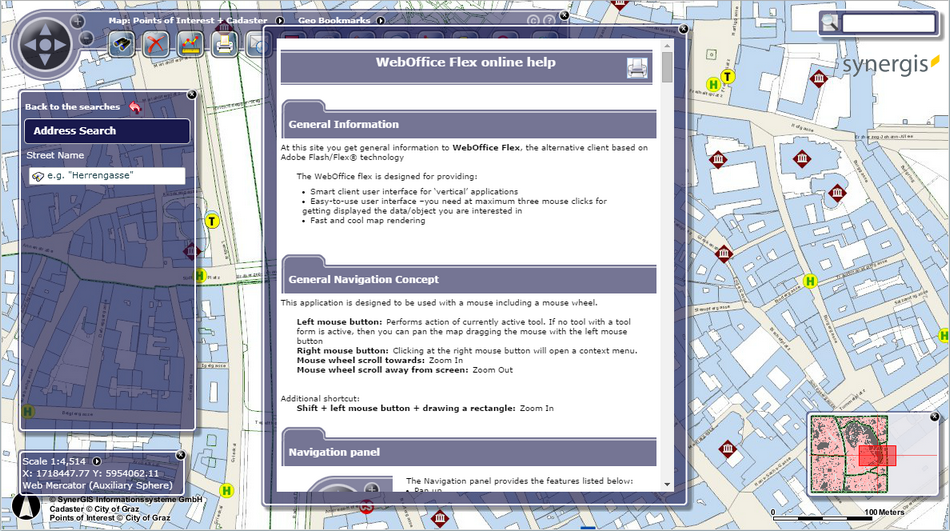Screen dimensions: 950x531
Task: Click the Back to the searches link
Action: [72, 107]
